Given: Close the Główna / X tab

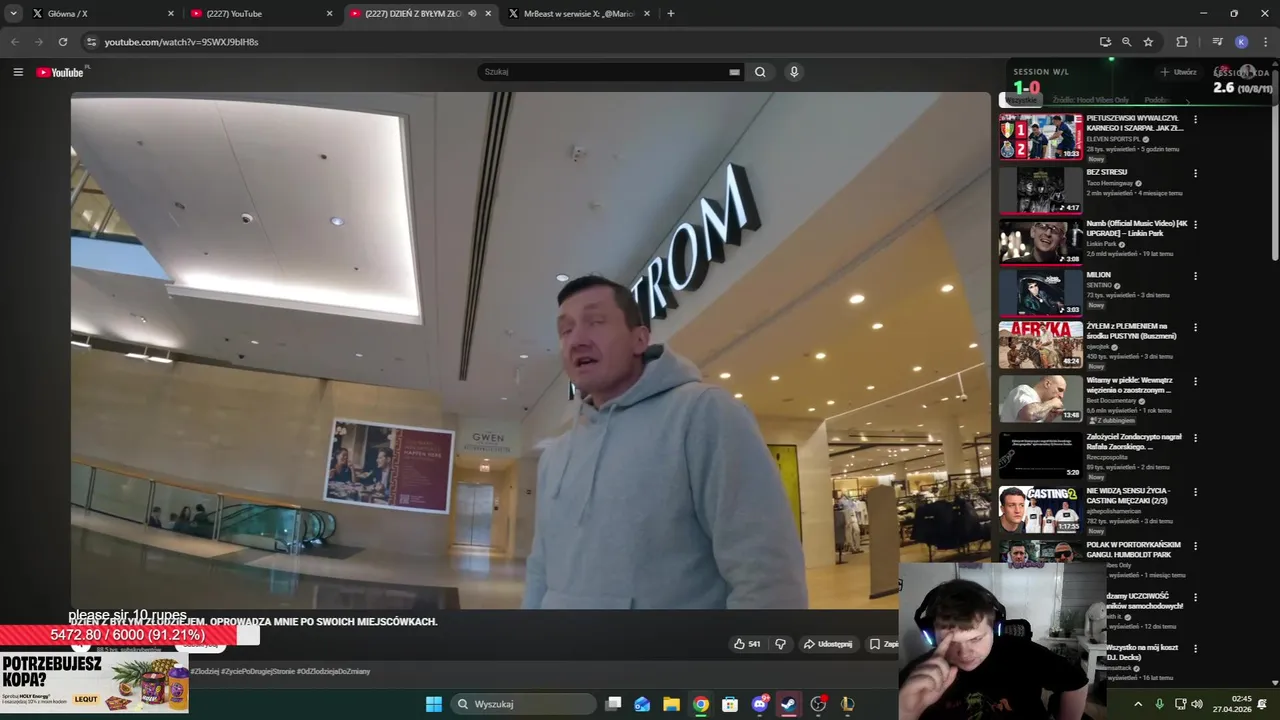Looking at the screenshot, I should [171, 14].
